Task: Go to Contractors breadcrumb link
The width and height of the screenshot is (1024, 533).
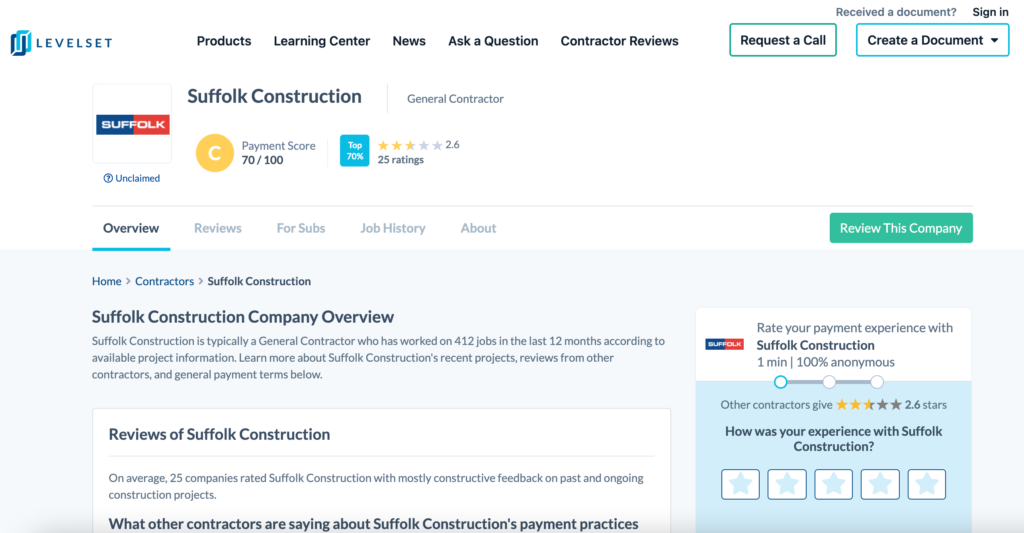Action: [164, 281]
